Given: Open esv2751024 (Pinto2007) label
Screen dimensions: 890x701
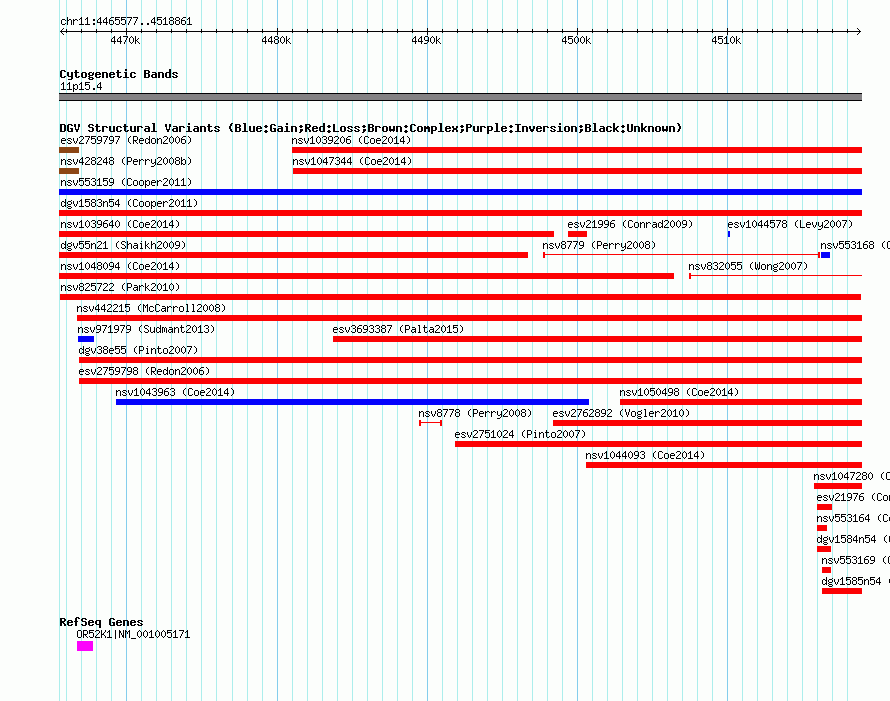Looking at the screenshot, I should point(520,434).
